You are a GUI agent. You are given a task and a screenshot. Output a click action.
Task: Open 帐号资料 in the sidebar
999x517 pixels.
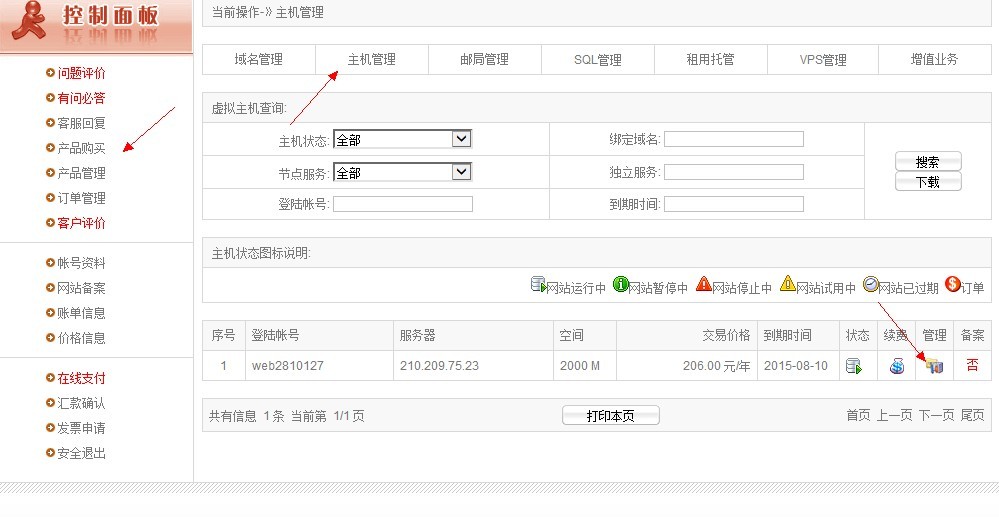pyautogui.click(x=82, y=263)
